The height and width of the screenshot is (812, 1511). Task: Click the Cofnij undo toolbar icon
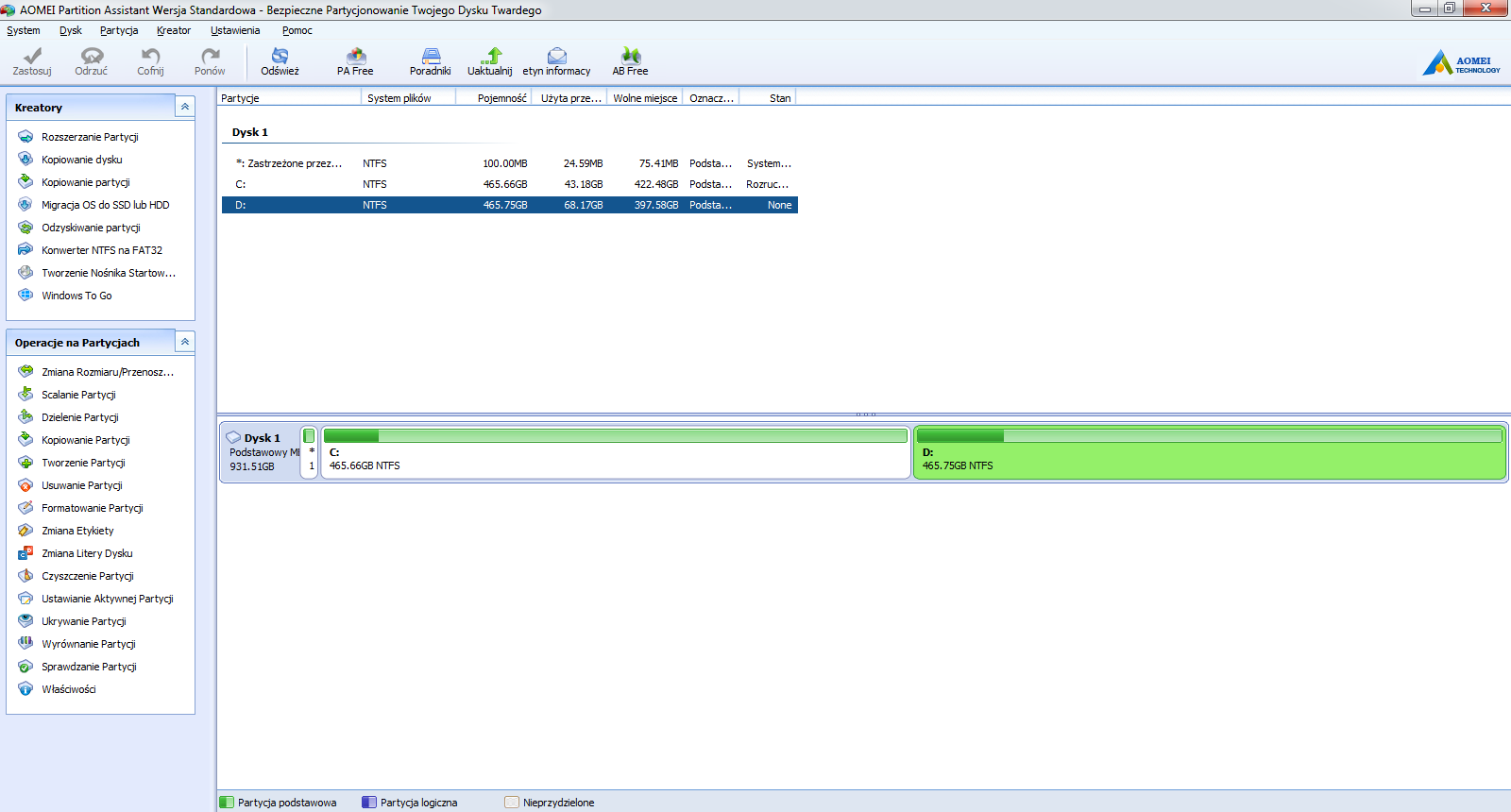[150, 56]
